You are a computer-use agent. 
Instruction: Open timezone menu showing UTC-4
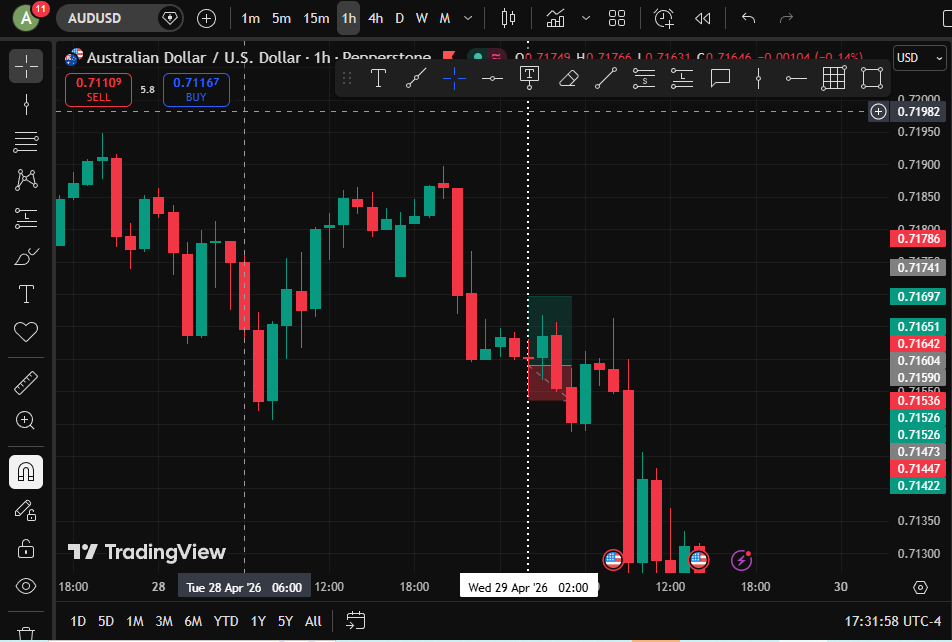click(892, 621)
